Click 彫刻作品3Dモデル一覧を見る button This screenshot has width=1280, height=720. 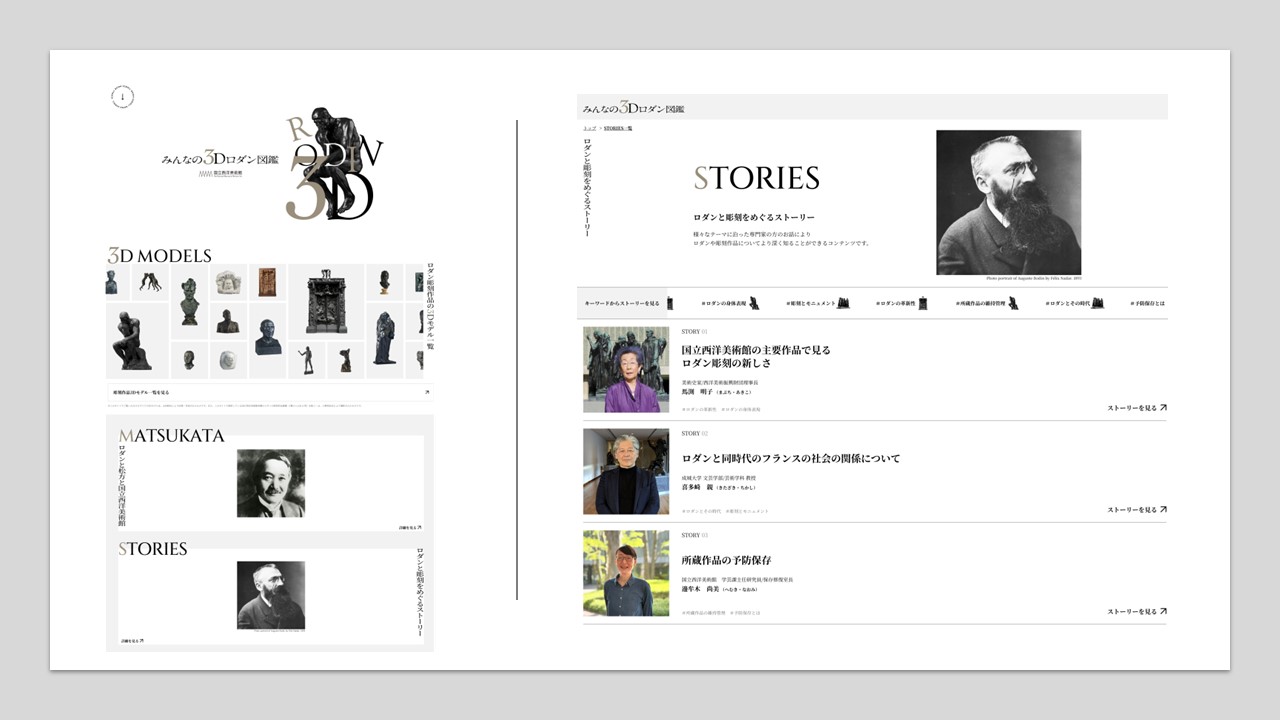270,393
